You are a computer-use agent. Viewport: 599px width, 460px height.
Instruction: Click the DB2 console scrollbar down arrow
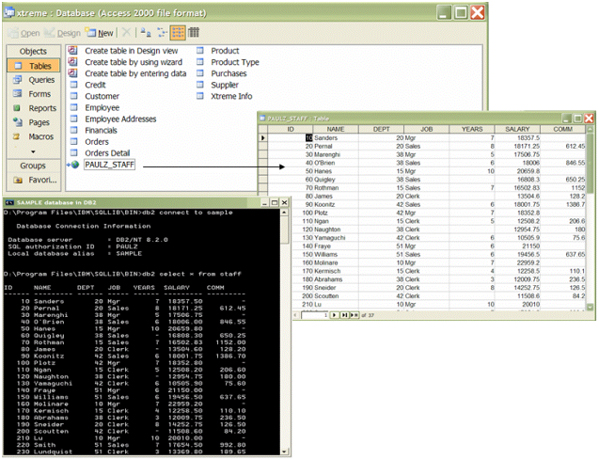coord(285,452)
